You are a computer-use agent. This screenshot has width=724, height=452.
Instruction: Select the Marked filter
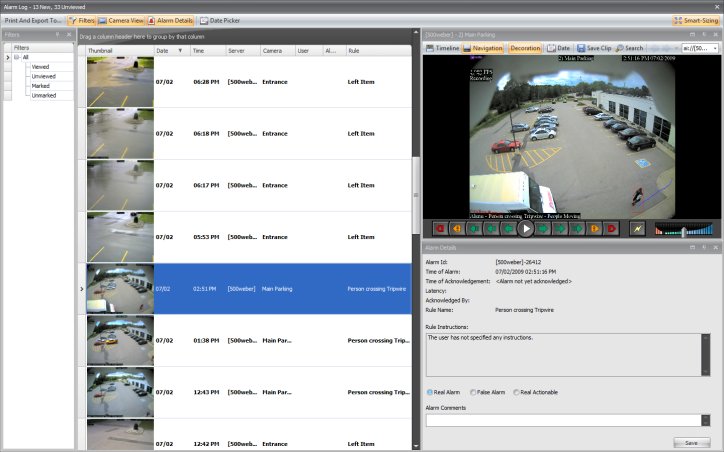[41, 86]
